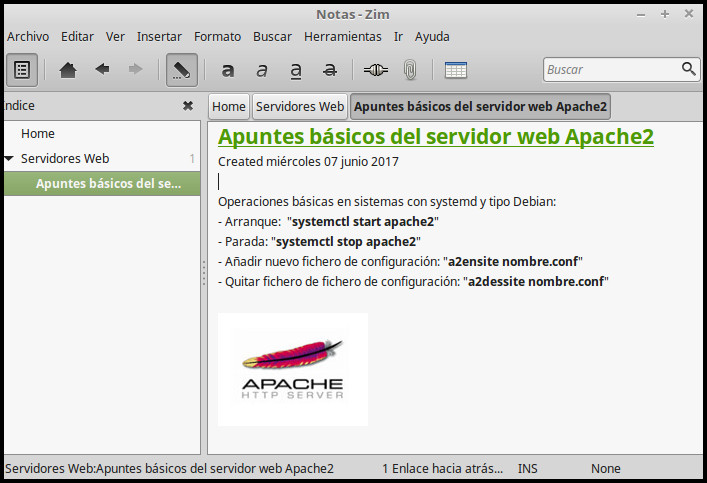Click the INS insert mode indicator
Screen dimensions: 707x483
click(x=528, y=469)
